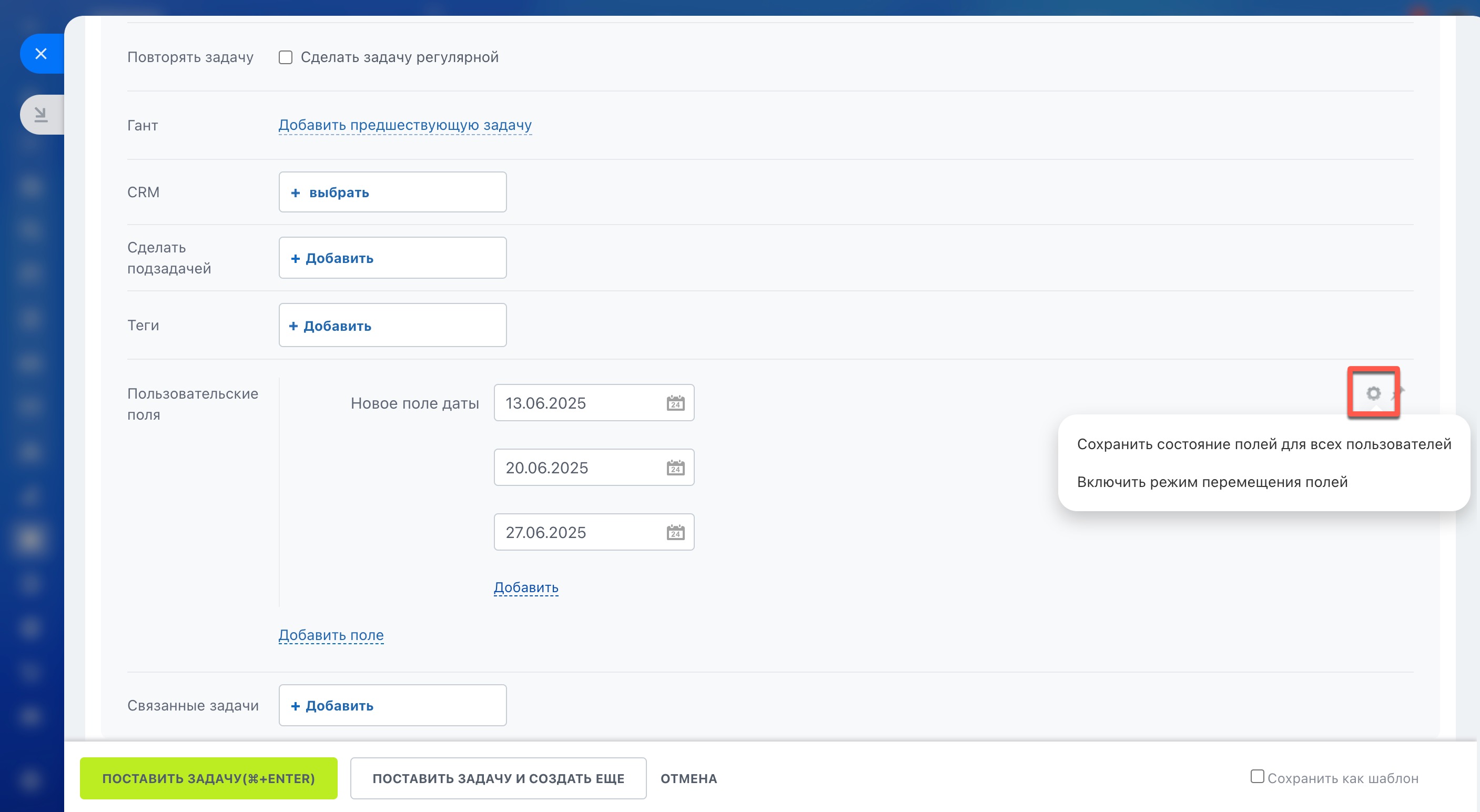Click the gray minimize arrow button under the close button

41,115
